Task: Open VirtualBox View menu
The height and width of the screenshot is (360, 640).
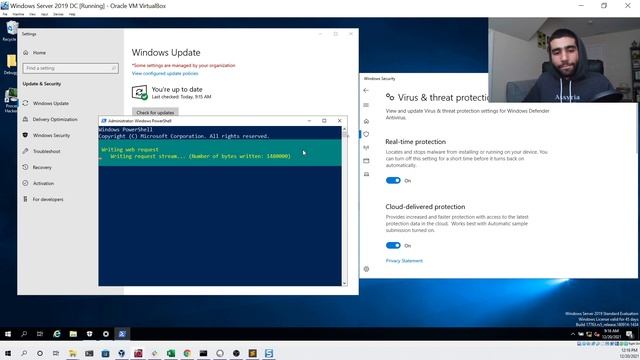Action: pos(33,14)
